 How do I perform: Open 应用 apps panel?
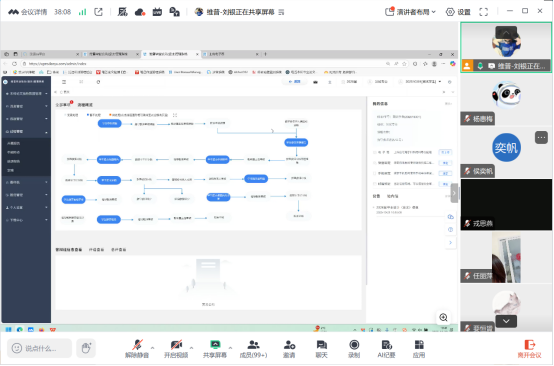tap(419, 348)
